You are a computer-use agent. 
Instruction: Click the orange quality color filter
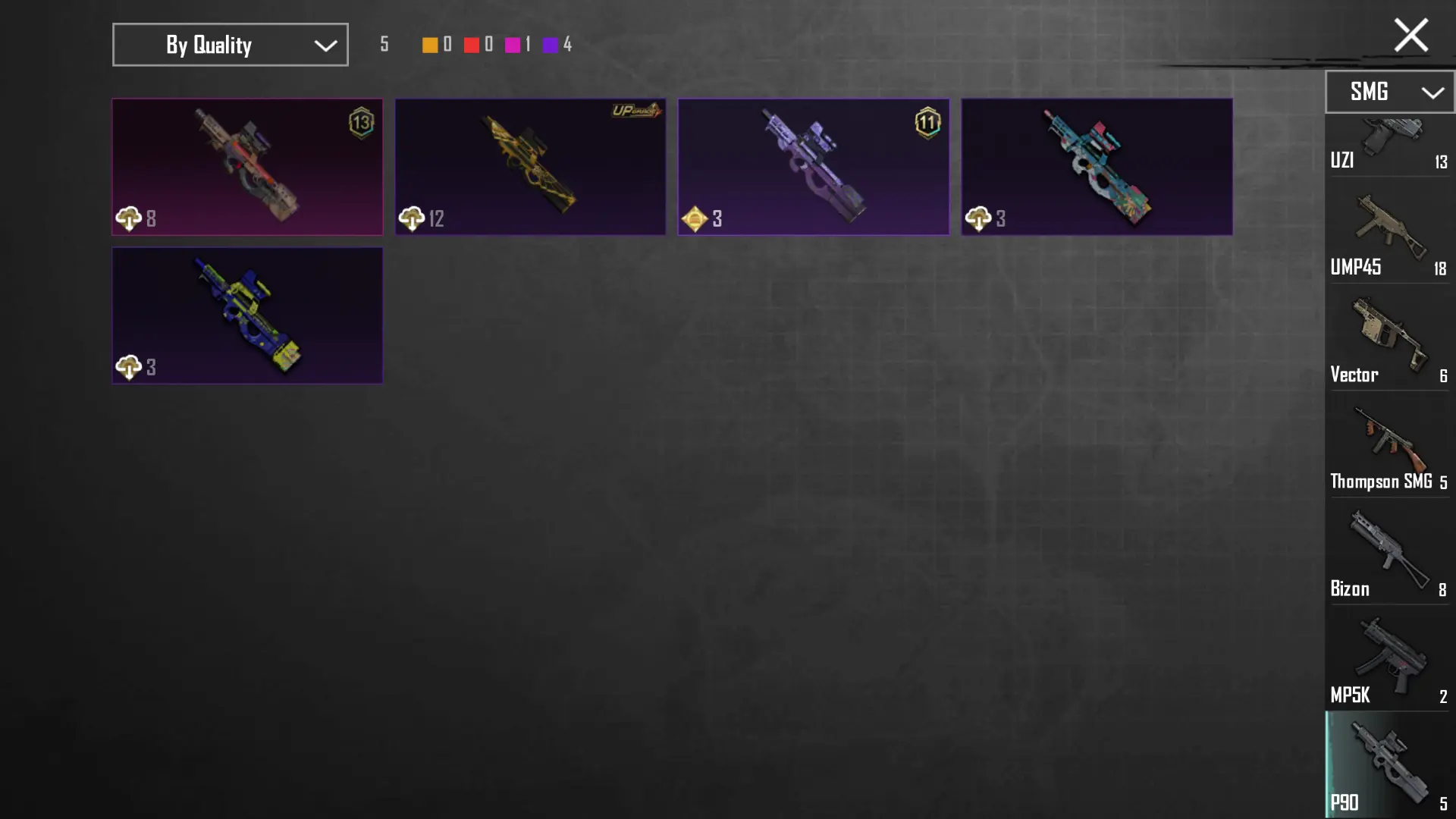[430, 45]
